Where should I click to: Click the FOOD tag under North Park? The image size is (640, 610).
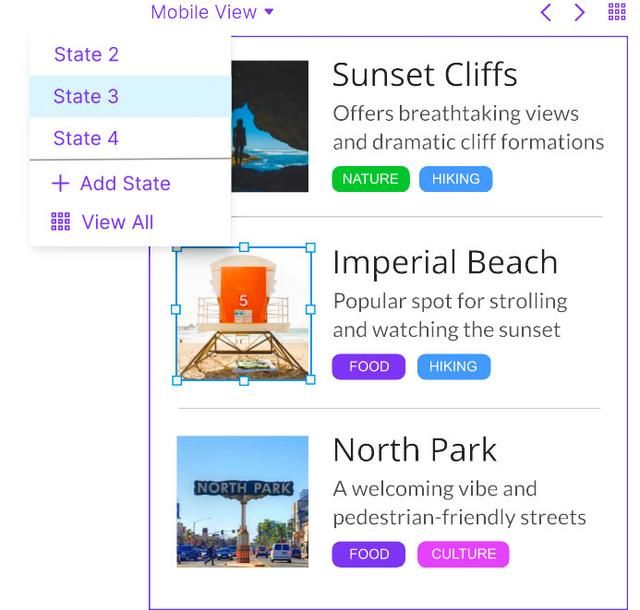click(369, 554)
